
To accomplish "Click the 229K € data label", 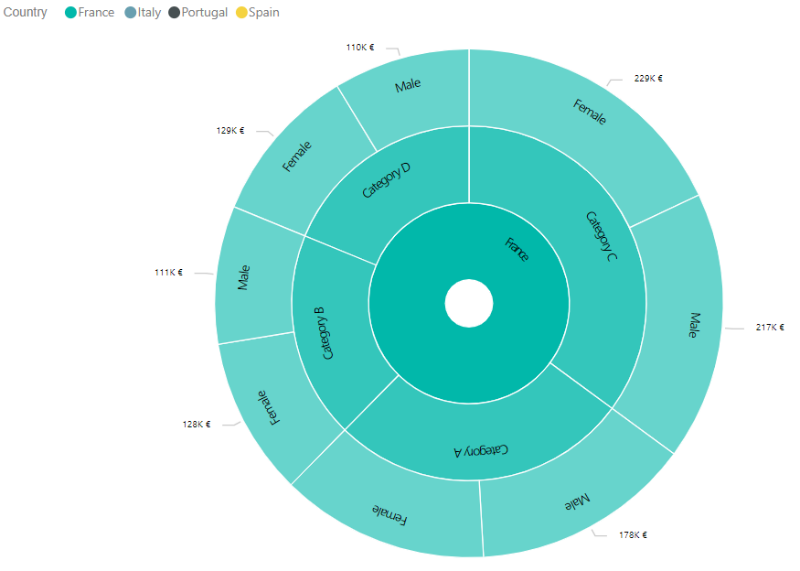I will (648, 78).
